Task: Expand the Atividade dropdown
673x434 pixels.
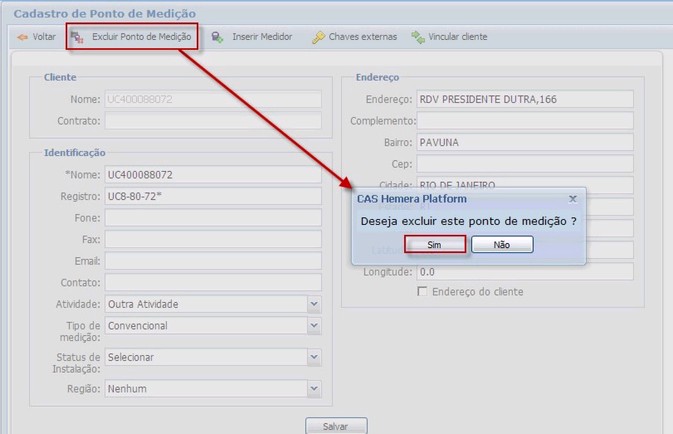Action: coord(314,304)
